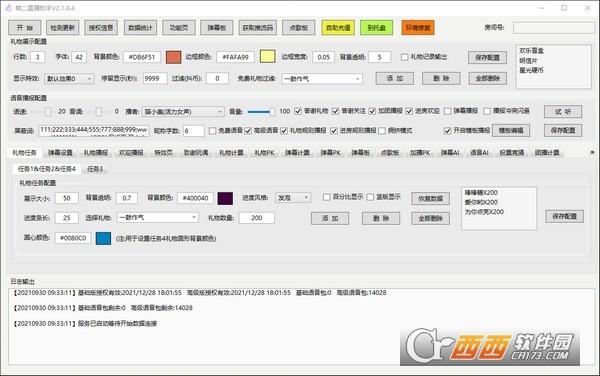Open the 进度风格 发泡 dropdown
600x376 pixels.
tap(293, 198)
